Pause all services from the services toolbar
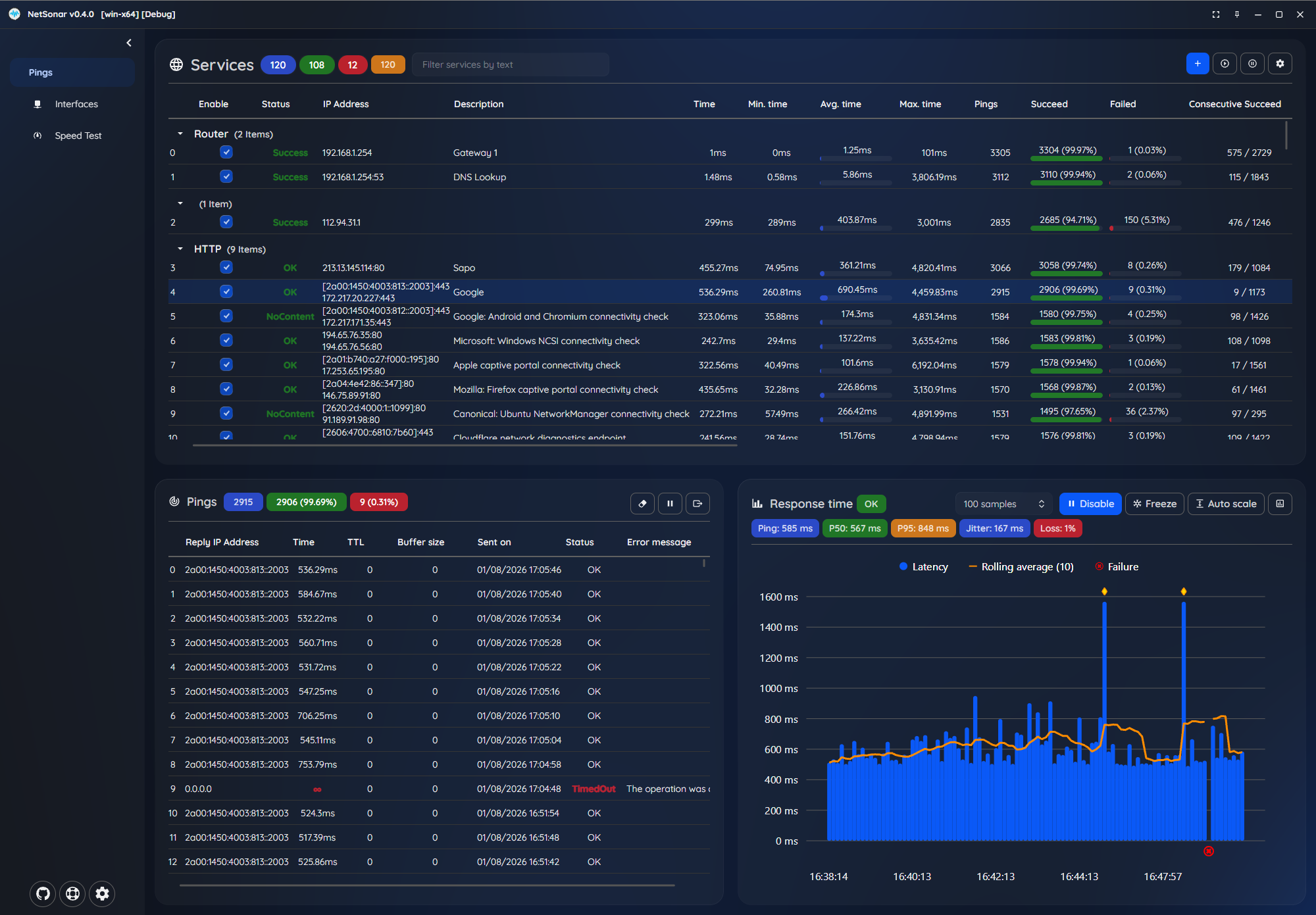This screenshot has height=915, width=1316. click(1252, 64)
